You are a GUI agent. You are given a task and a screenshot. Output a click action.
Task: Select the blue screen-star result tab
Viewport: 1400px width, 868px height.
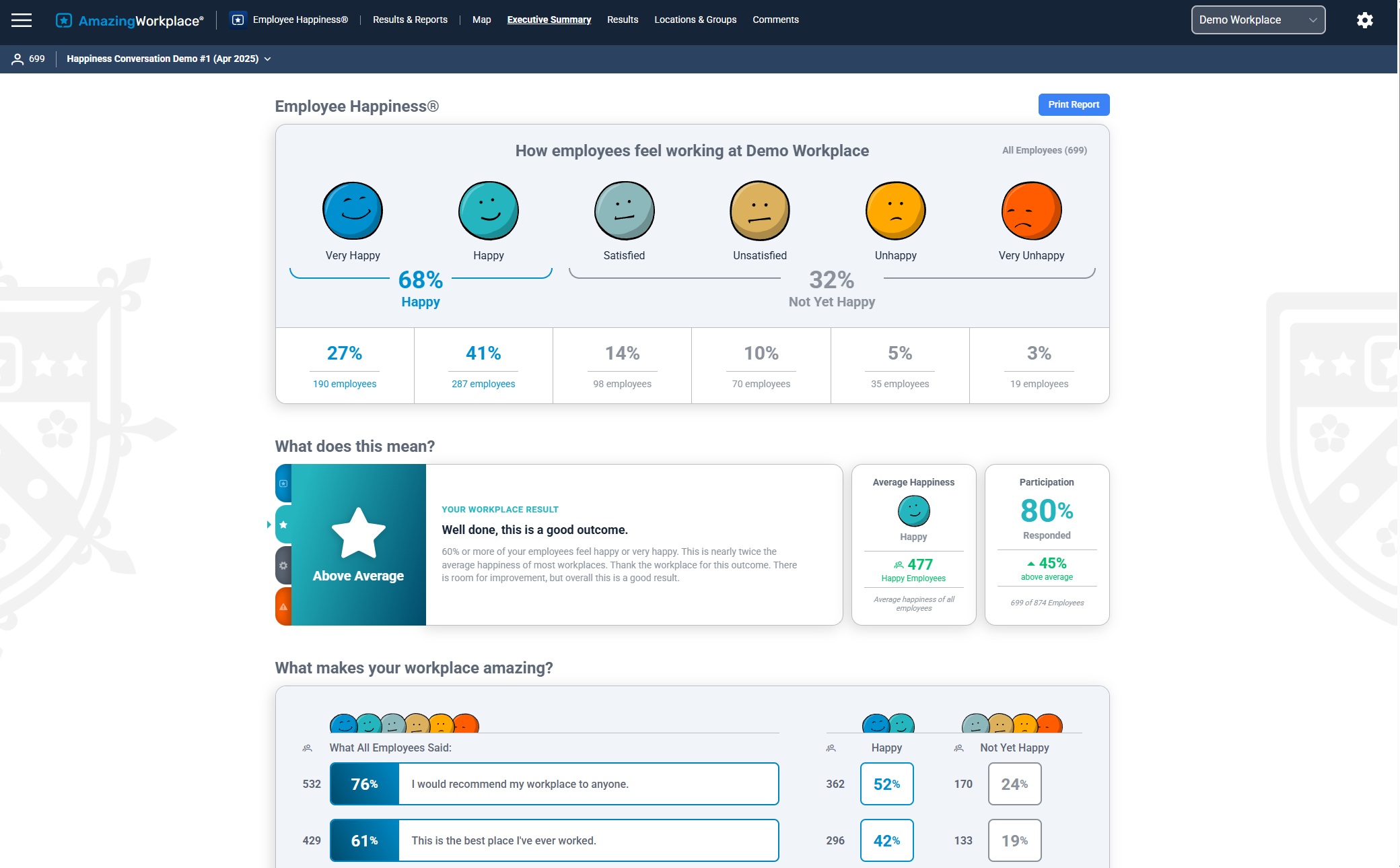pyautogui.click(x=283, y=483)
